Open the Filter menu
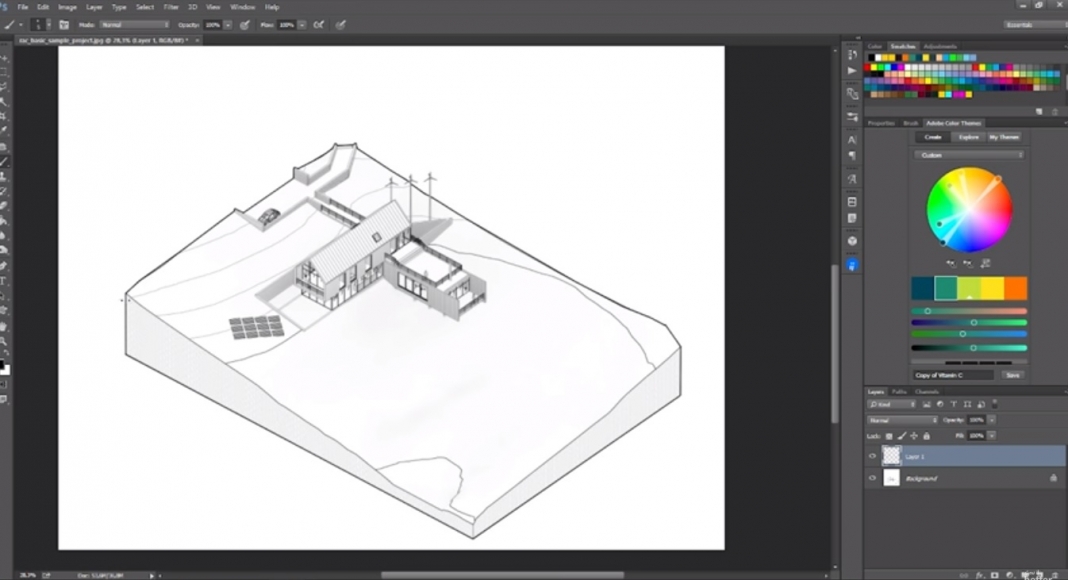1068x580 pixels. (169, 7)
